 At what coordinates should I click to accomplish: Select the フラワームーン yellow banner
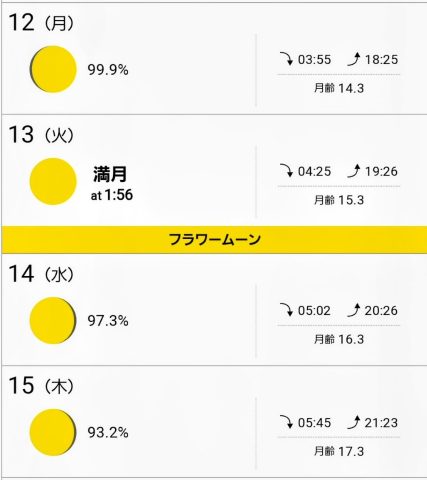click(214, 240)
